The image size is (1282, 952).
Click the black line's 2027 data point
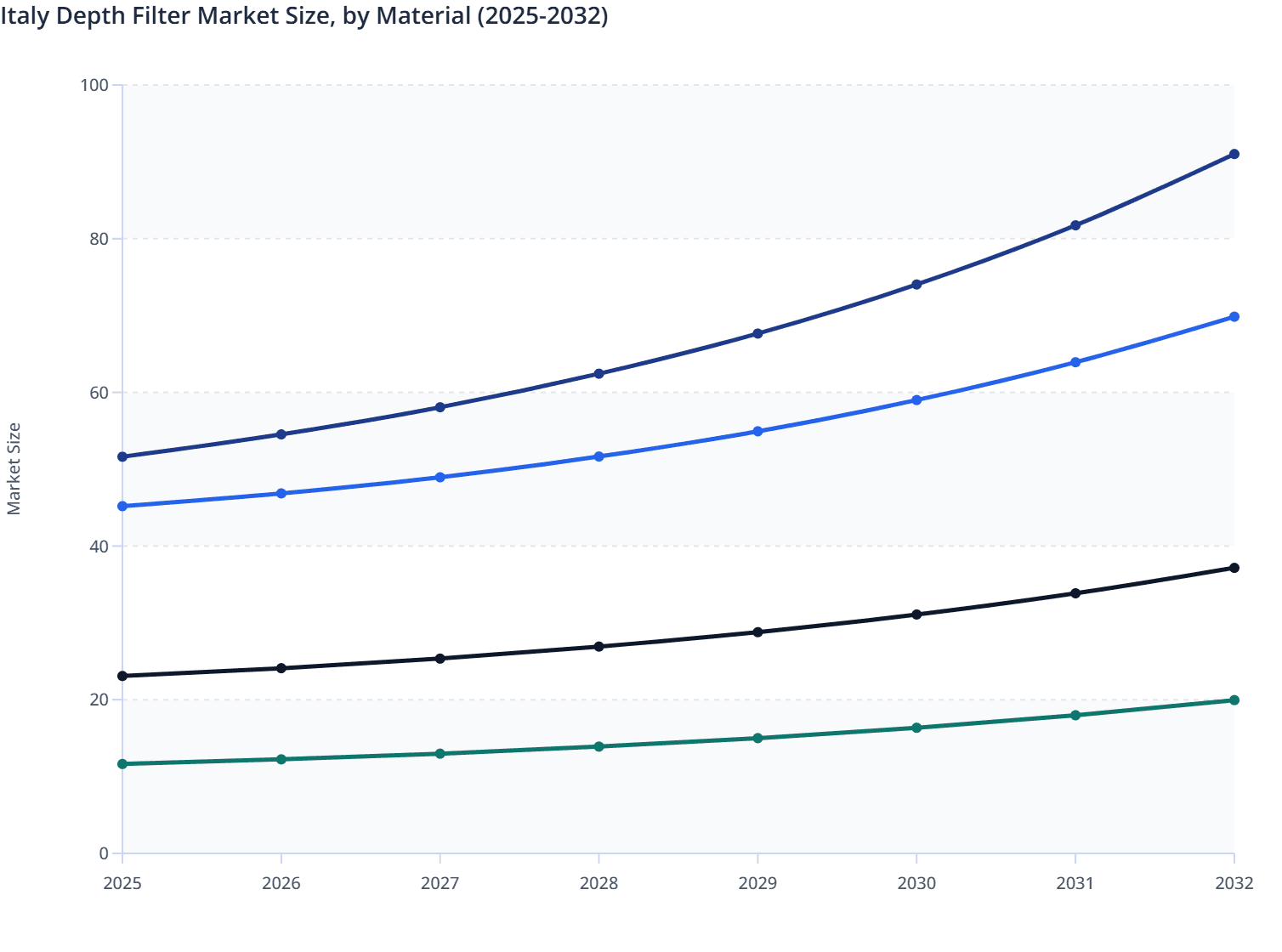coord(440,659)
